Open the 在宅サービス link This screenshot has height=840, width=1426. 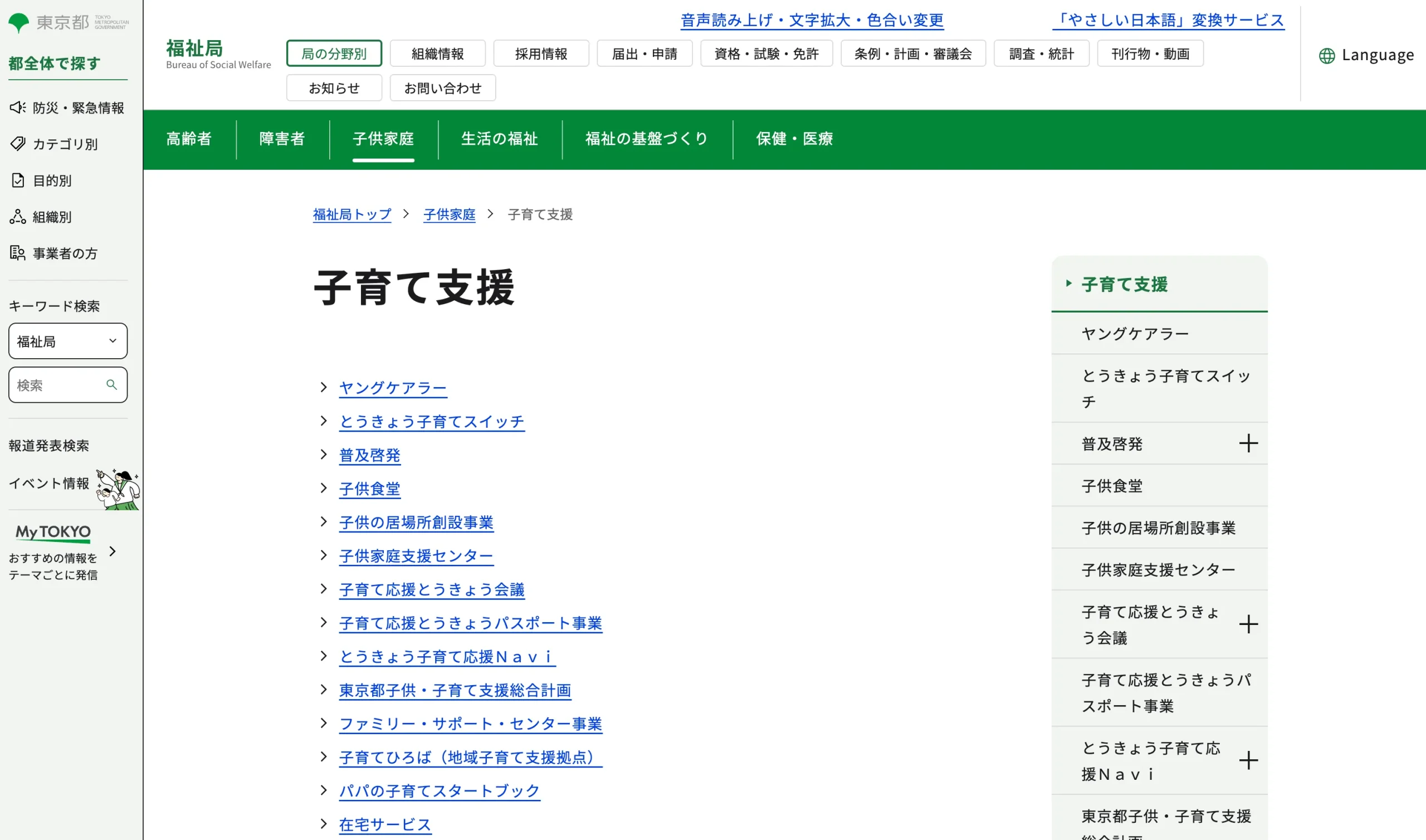point(385,825)
